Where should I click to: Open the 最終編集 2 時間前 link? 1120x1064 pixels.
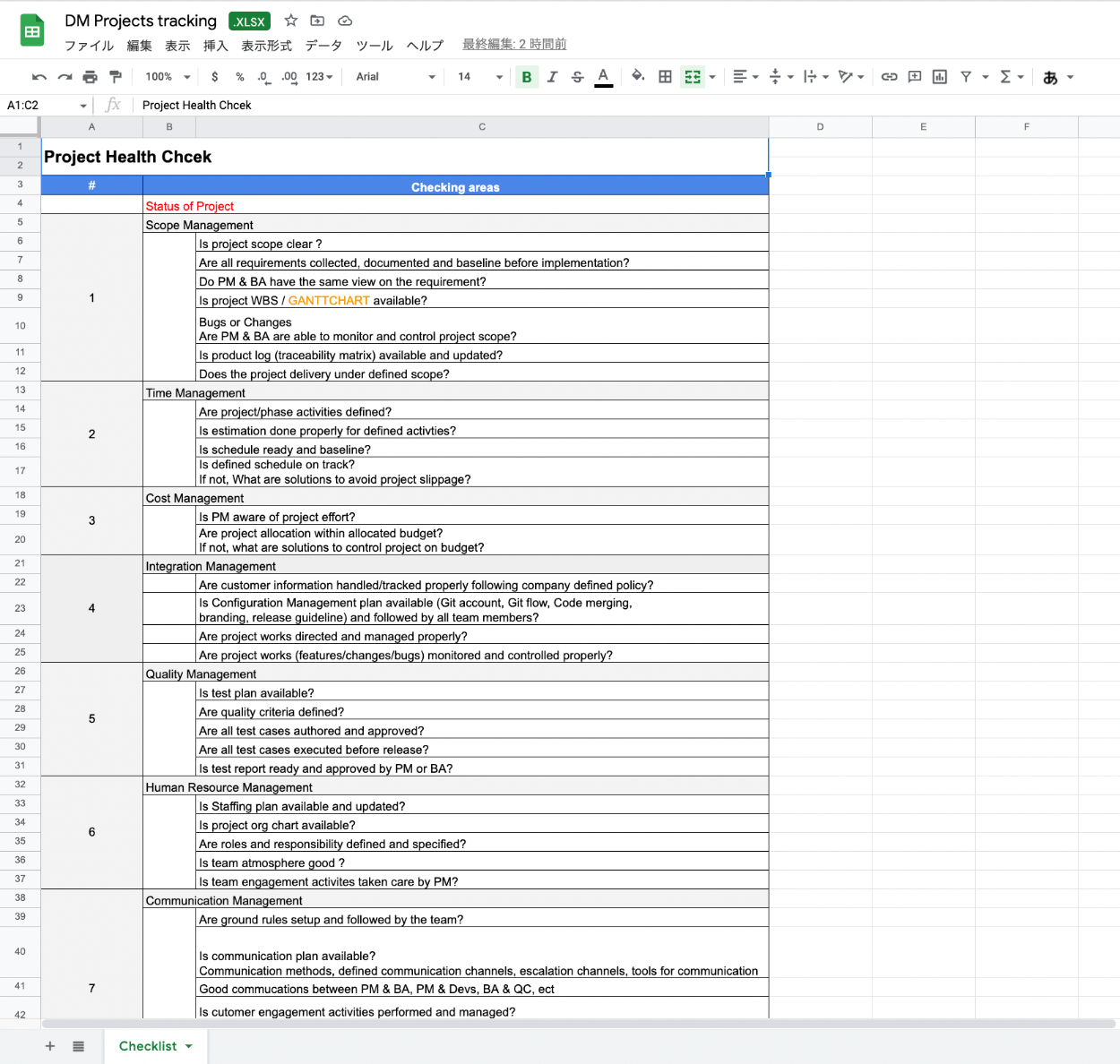pos(514,44)
